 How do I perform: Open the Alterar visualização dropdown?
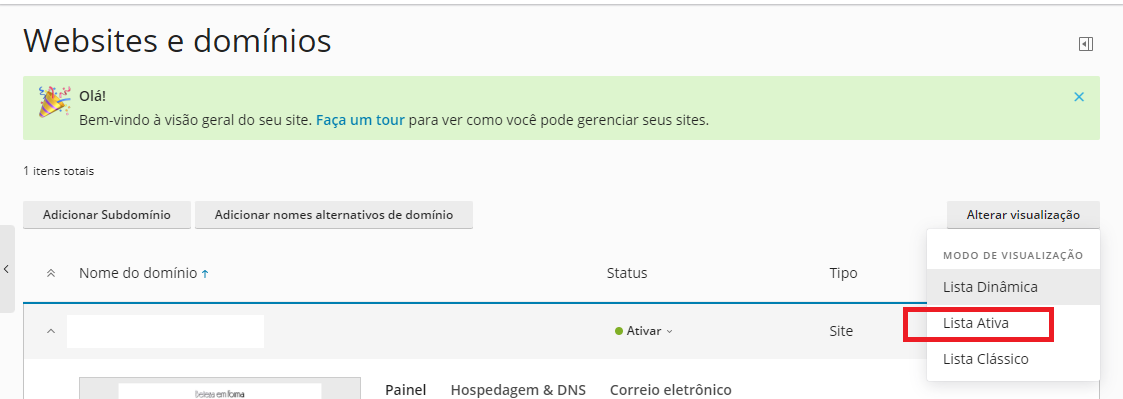pyautogui.click(x=1023, y=215)
